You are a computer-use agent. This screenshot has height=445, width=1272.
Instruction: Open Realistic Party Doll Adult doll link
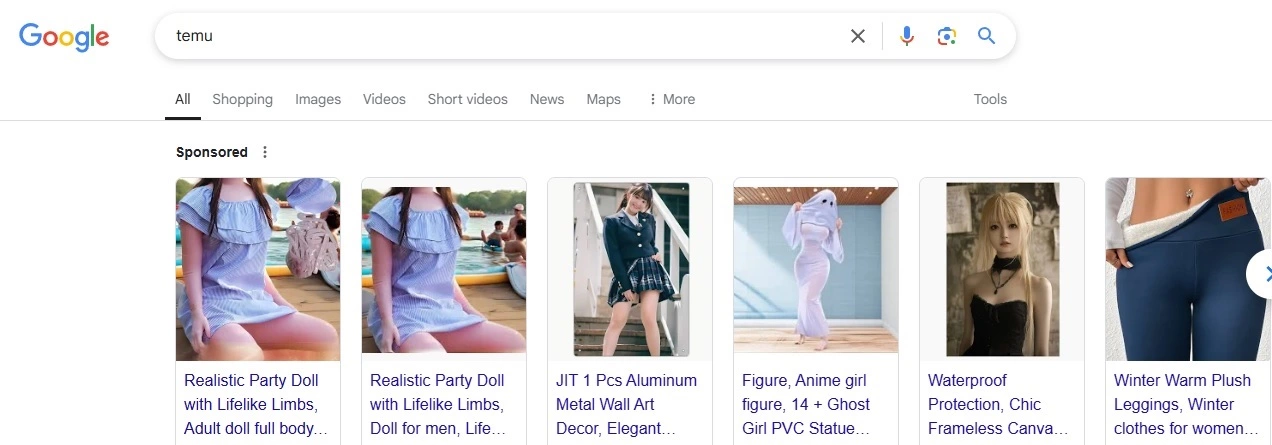click(256, 405)
